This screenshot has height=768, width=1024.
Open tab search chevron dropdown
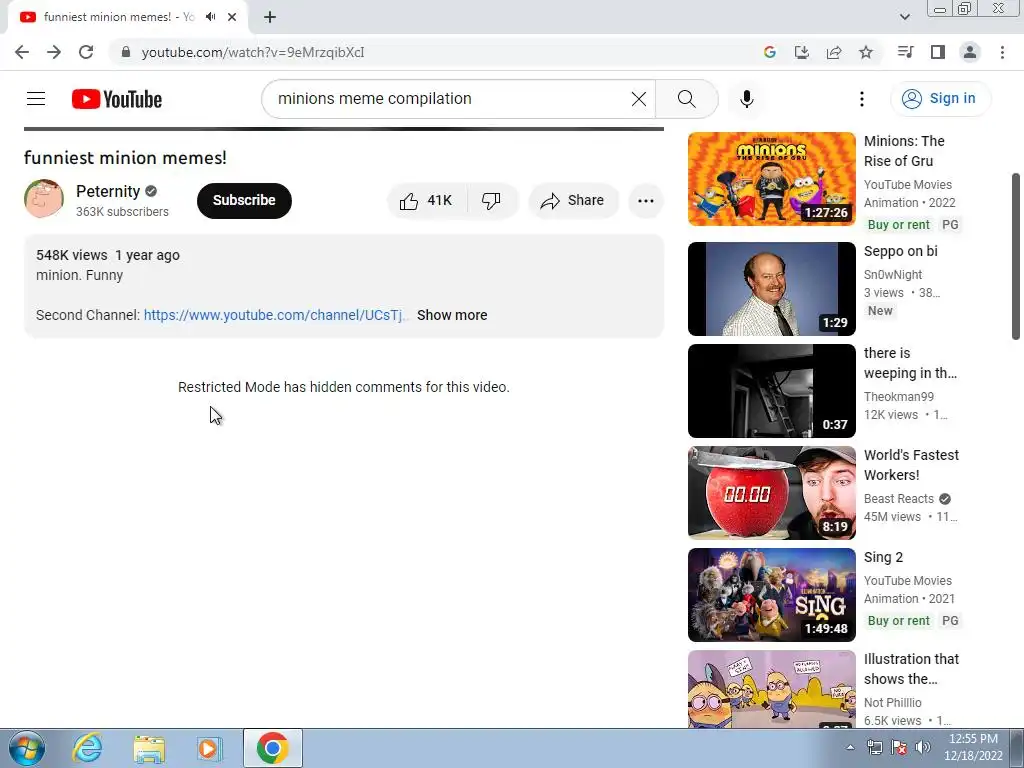coord(904,17)
